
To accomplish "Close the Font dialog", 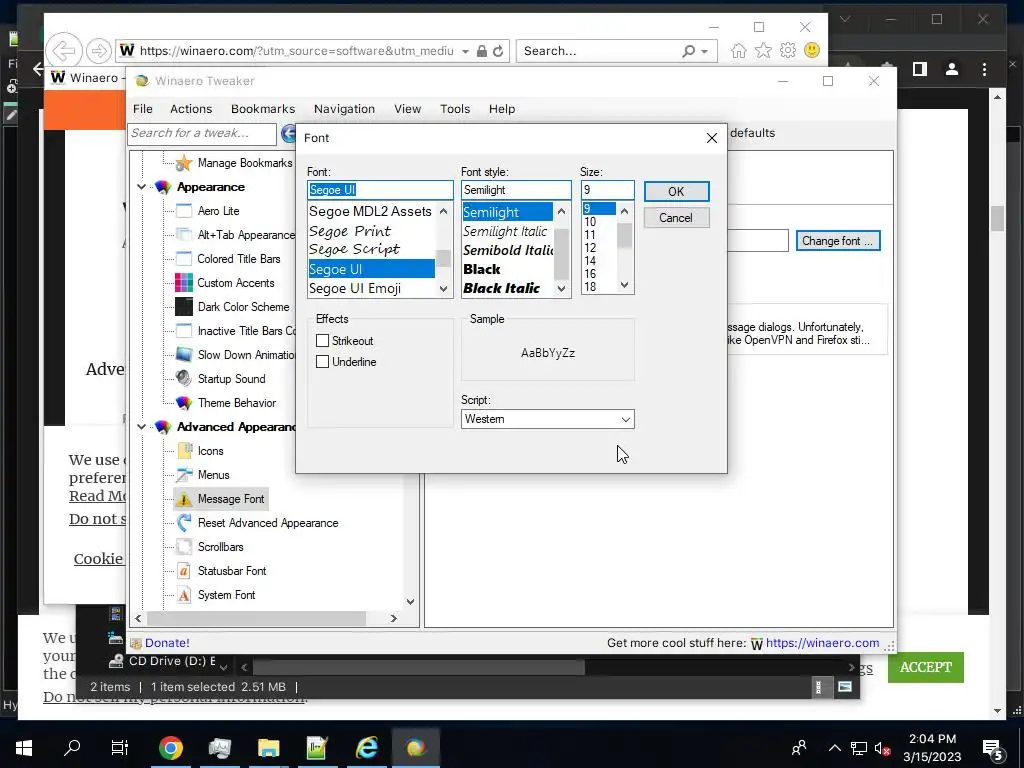I will pos(712,138).
